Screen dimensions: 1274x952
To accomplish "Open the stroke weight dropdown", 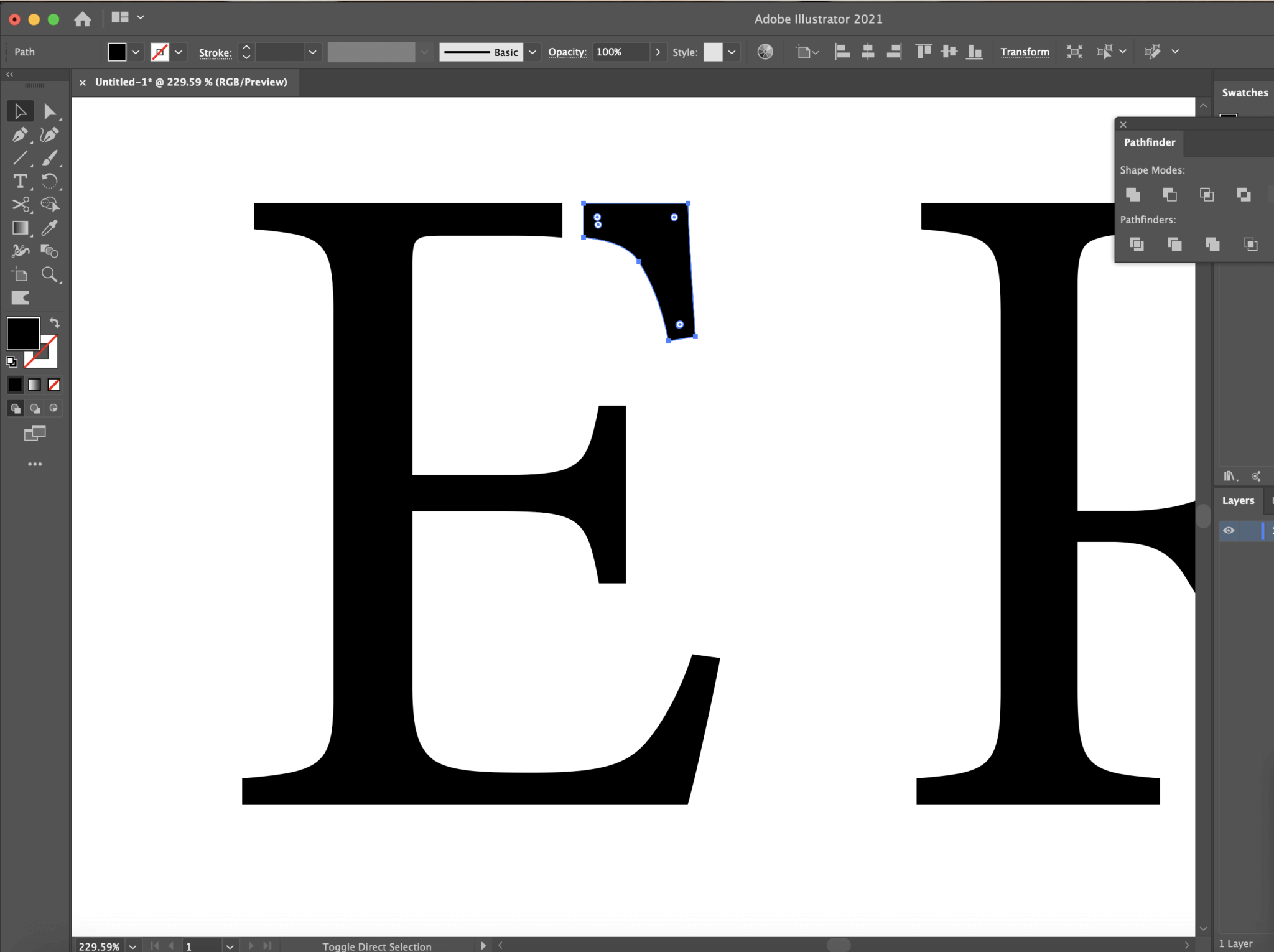I will point(312,52).
